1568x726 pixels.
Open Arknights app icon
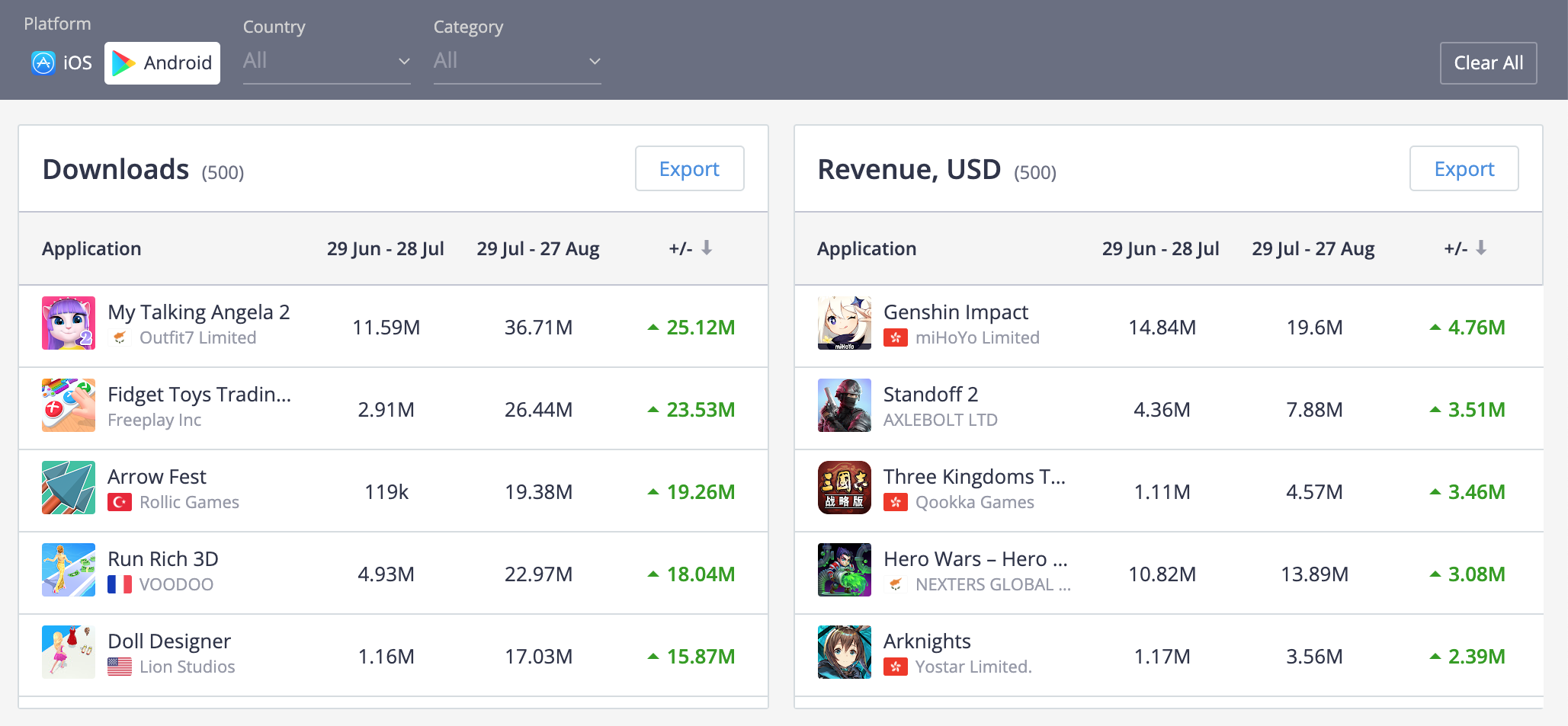coord(845,652)
